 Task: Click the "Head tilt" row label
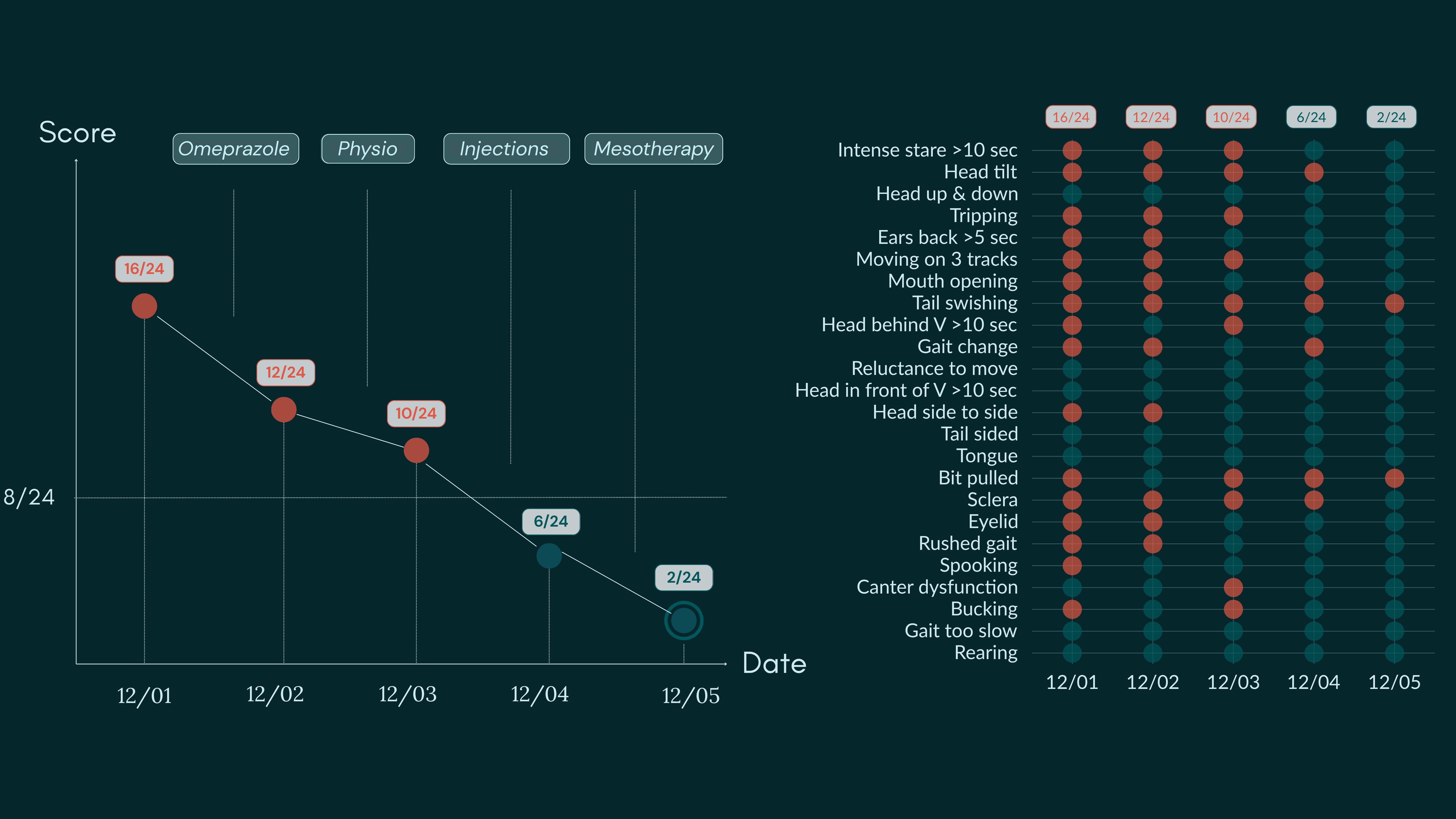pos(981,172)
